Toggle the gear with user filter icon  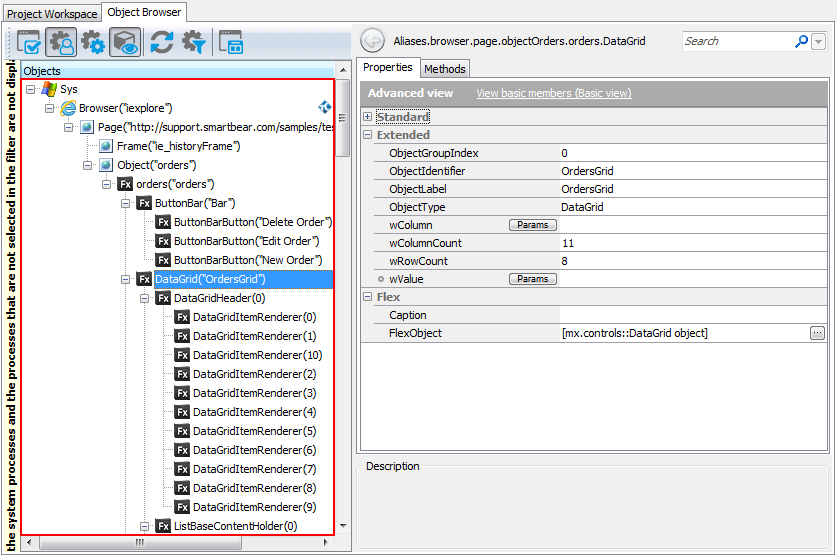[61, 42]
